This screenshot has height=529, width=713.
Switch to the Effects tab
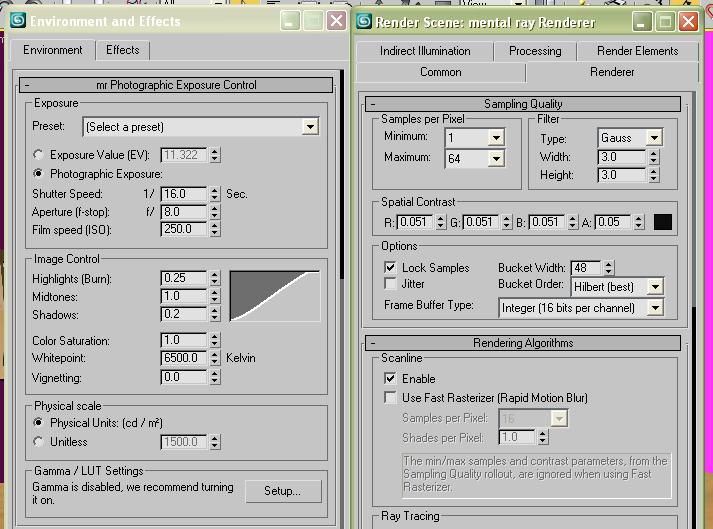(x=122, y=50)
